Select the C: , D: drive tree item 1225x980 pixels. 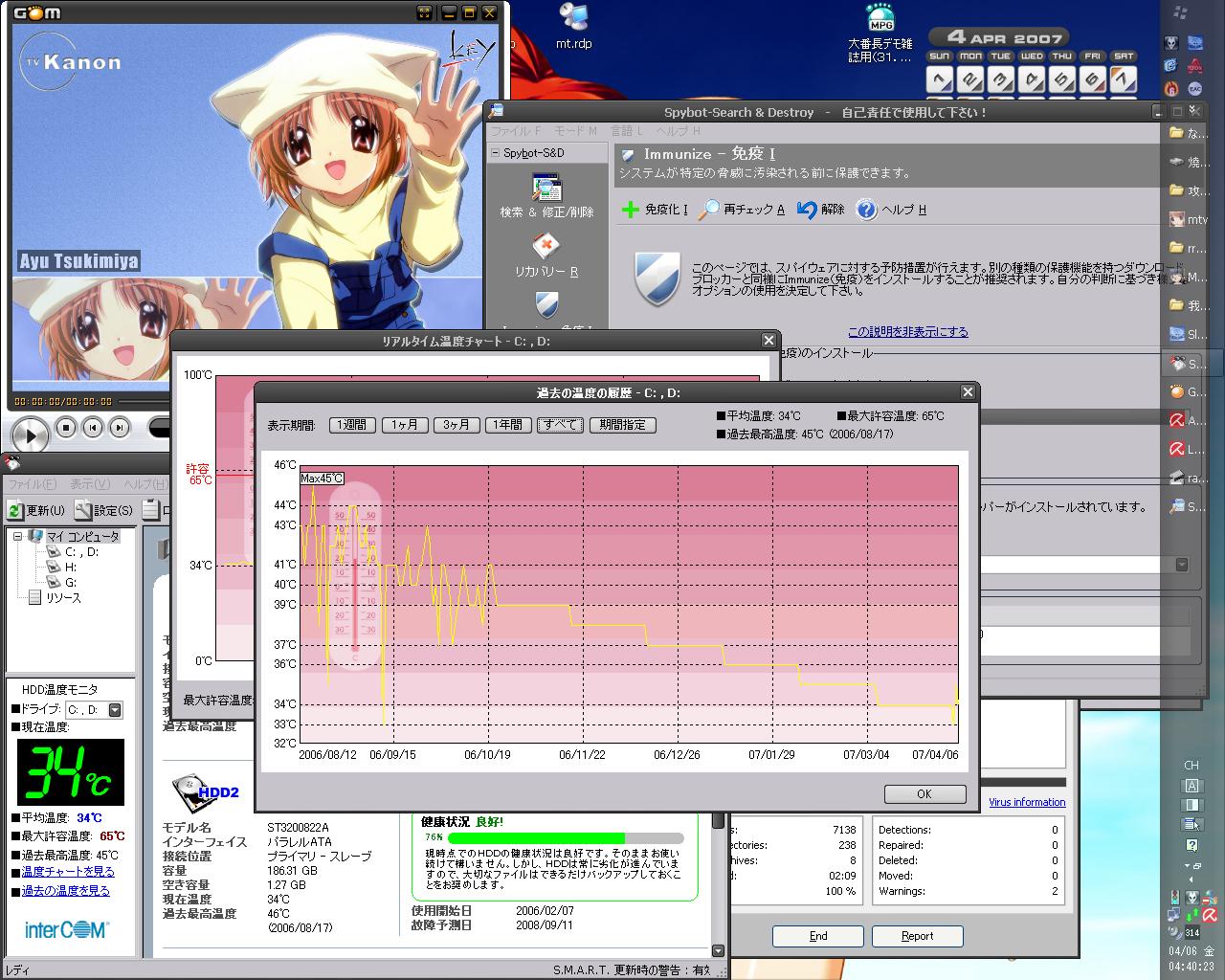81,552
